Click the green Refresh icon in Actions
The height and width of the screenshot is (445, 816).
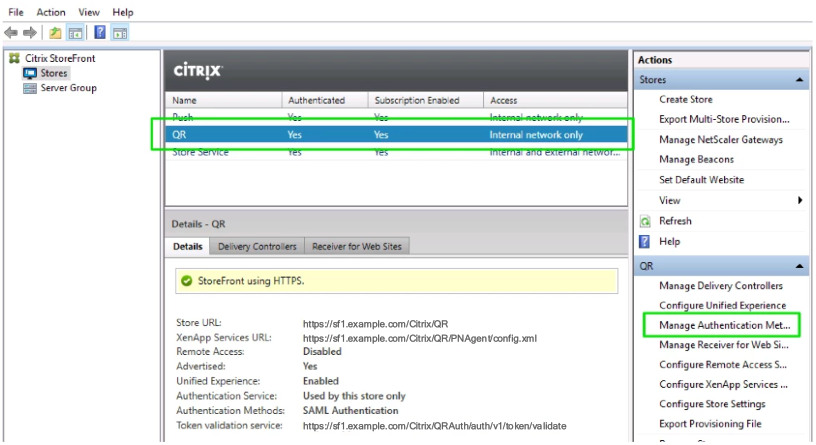point(645,221)
